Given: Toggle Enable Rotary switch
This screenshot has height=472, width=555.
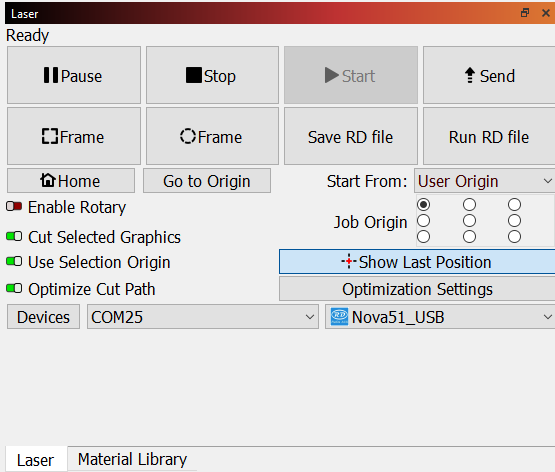Looking at the screenshot, I should coord(14,206).
